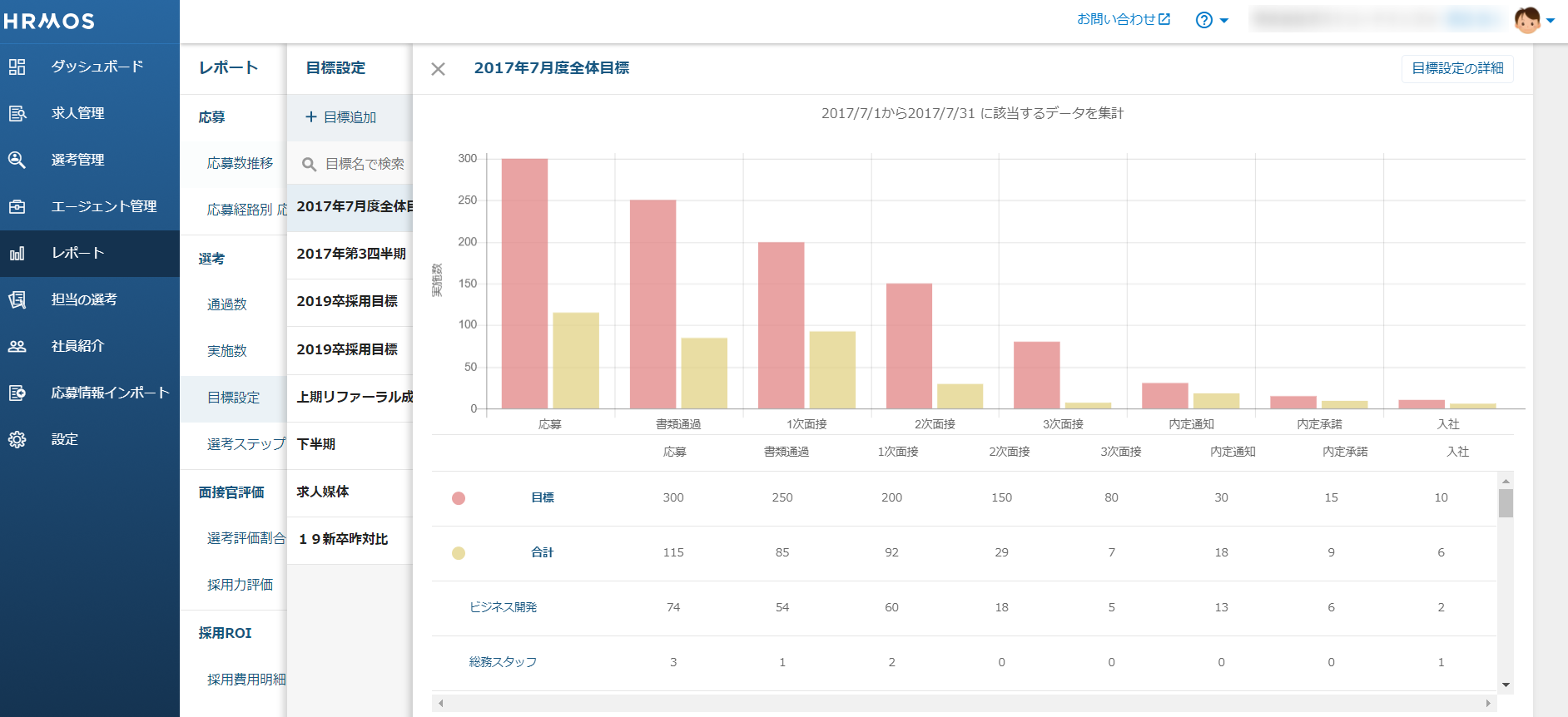The image size is (1568, 717).
Task: Click the 社員紹介 people icon
Action: point(17,346)
